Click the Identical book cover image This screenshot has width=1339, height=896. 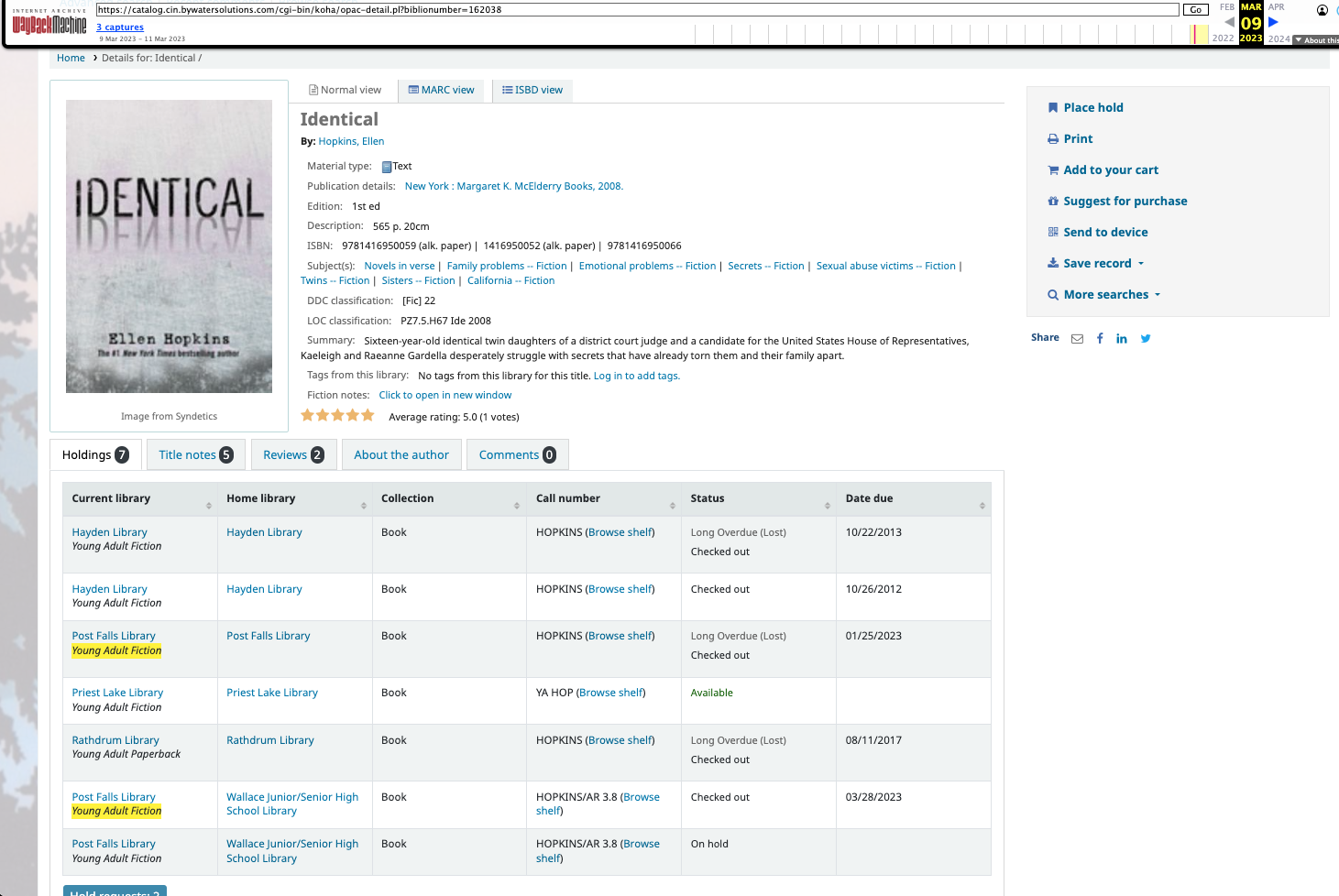(169, 246)
